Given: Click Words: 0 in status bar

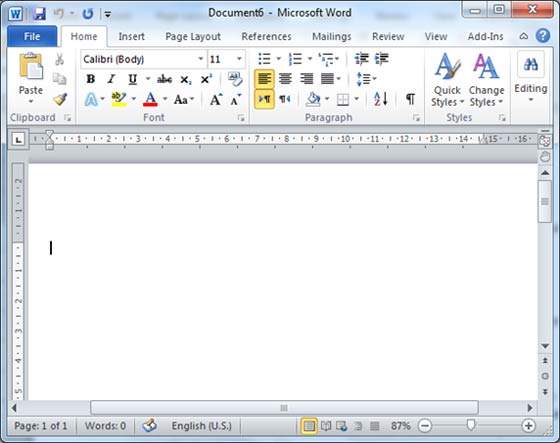Looking at the screenshot, I should [105, 426].
